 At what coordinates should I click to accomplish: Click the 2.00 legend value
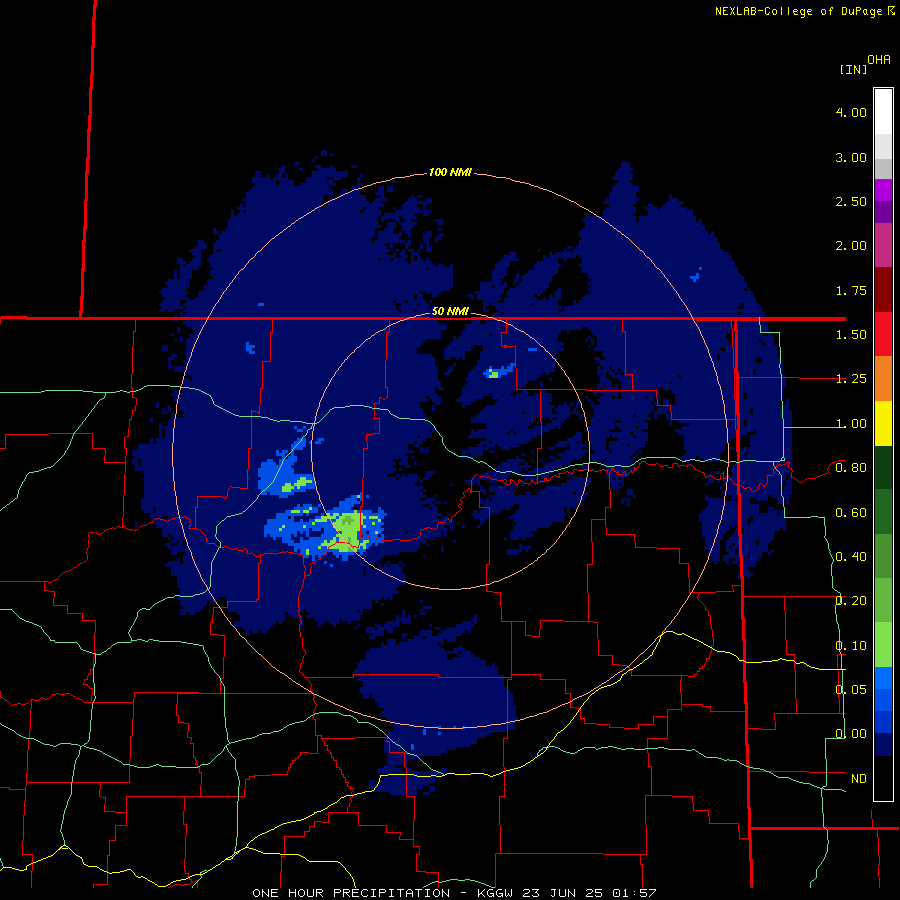coord(851,246)
